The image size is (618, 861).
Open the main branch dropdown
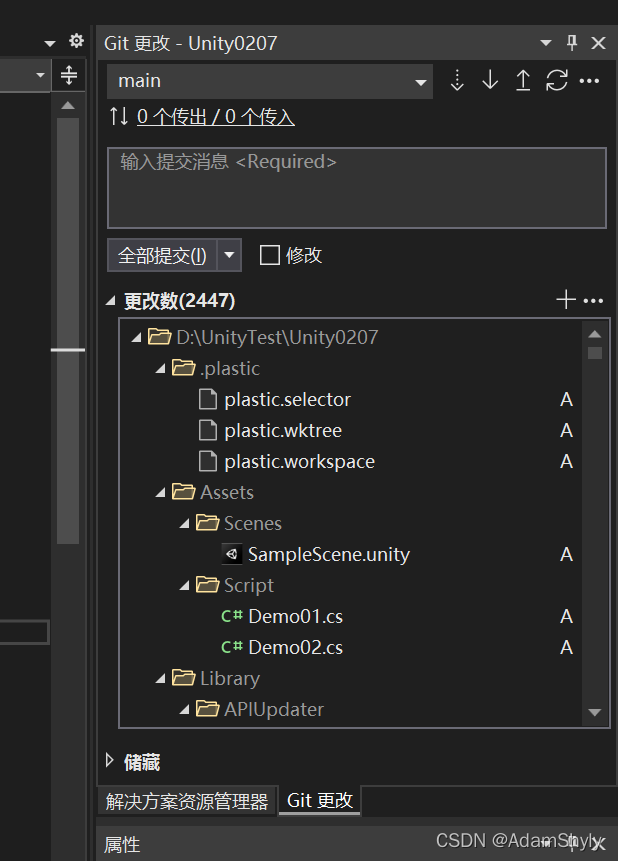click(x=421, y=81)
